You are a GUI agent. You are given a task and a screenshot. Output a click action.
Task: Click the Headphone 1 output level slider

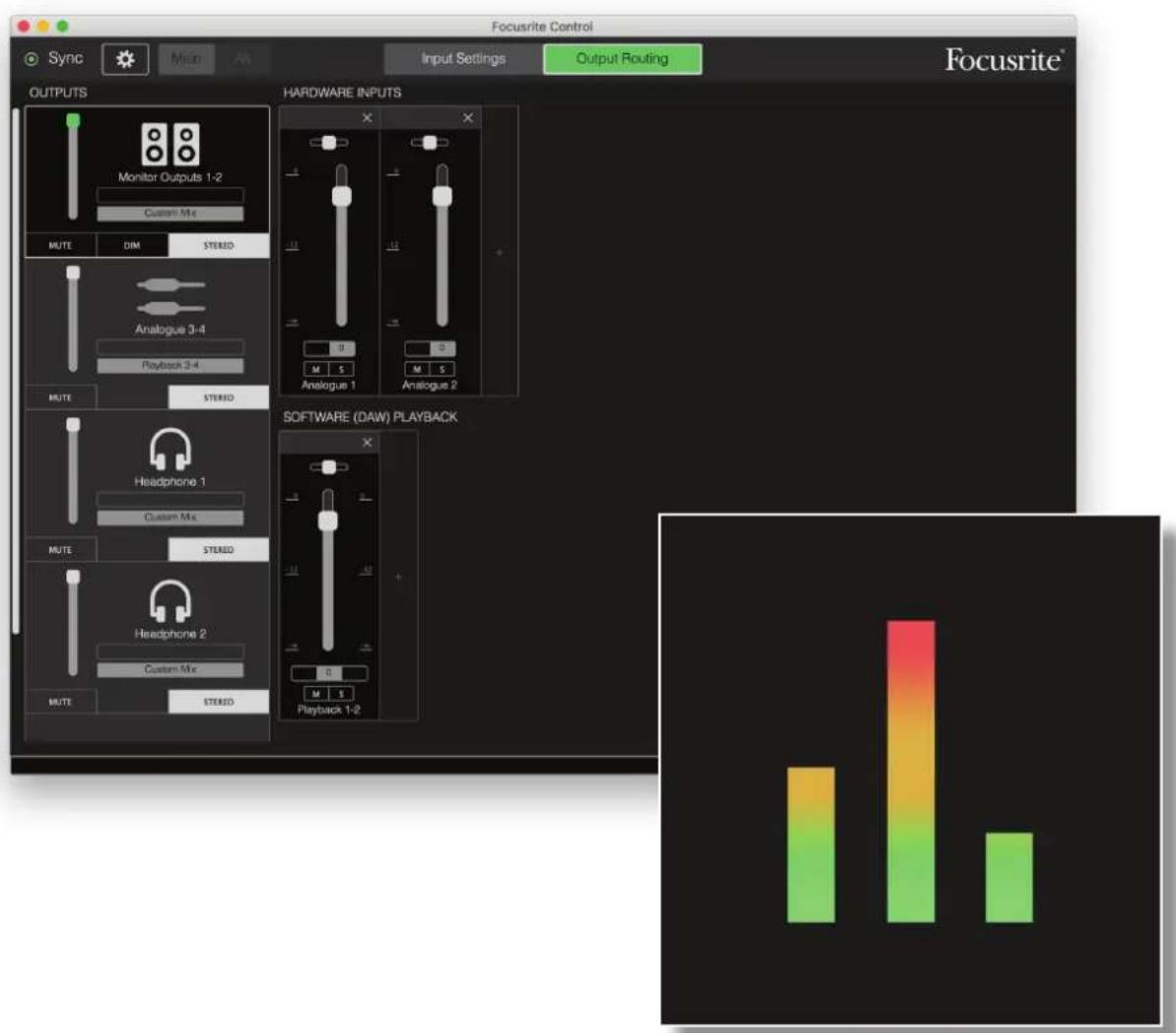73,471
